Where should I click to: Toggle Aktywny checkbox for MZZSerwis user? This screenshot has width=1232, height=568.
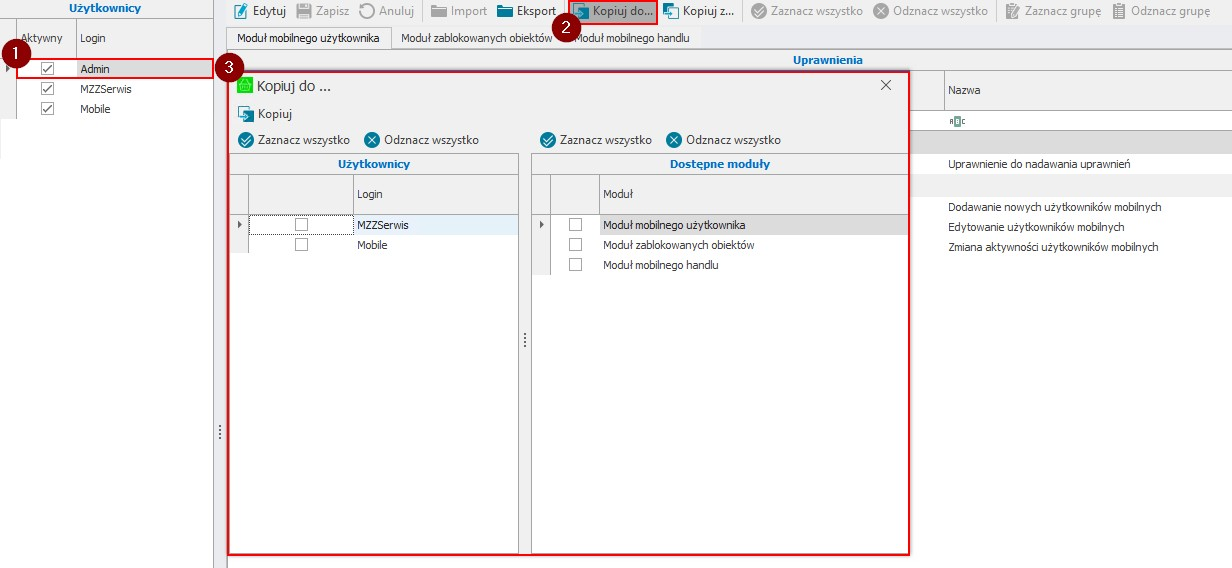(x=47, y=89)
